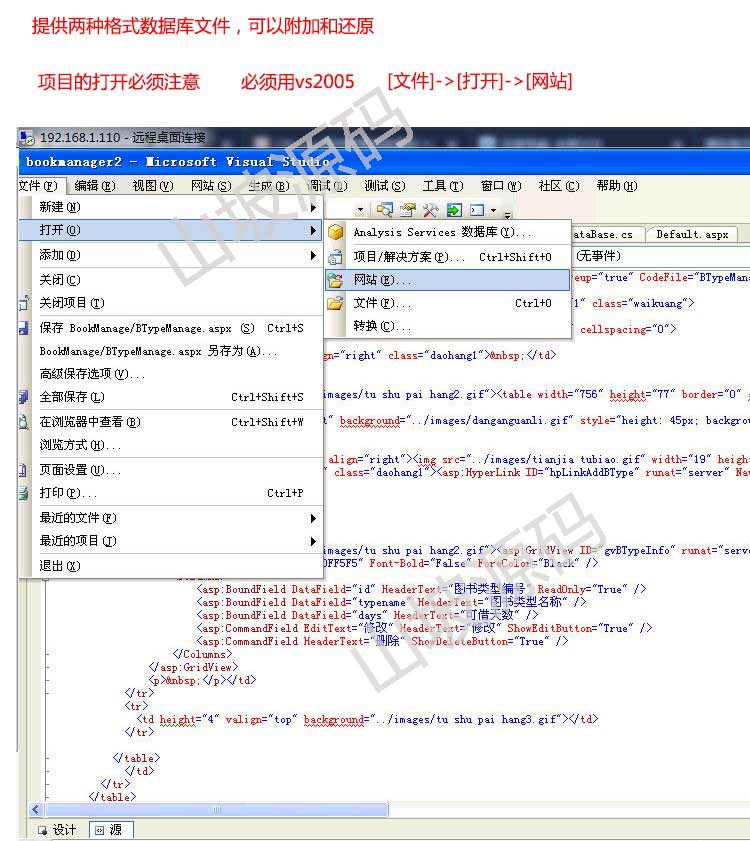Switch to 源 source view
Screen dimensions: 750x841
pos(110,830)
